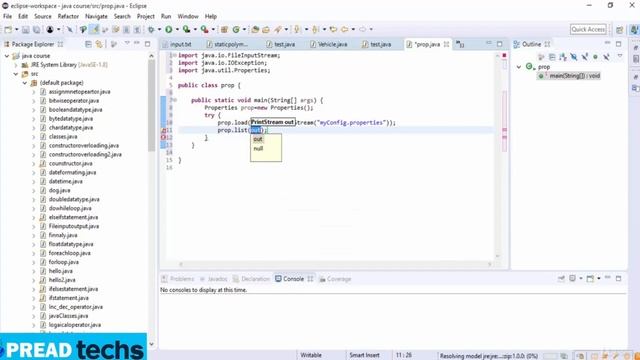Click the editor horizontal scrollbar

[335, 264]
